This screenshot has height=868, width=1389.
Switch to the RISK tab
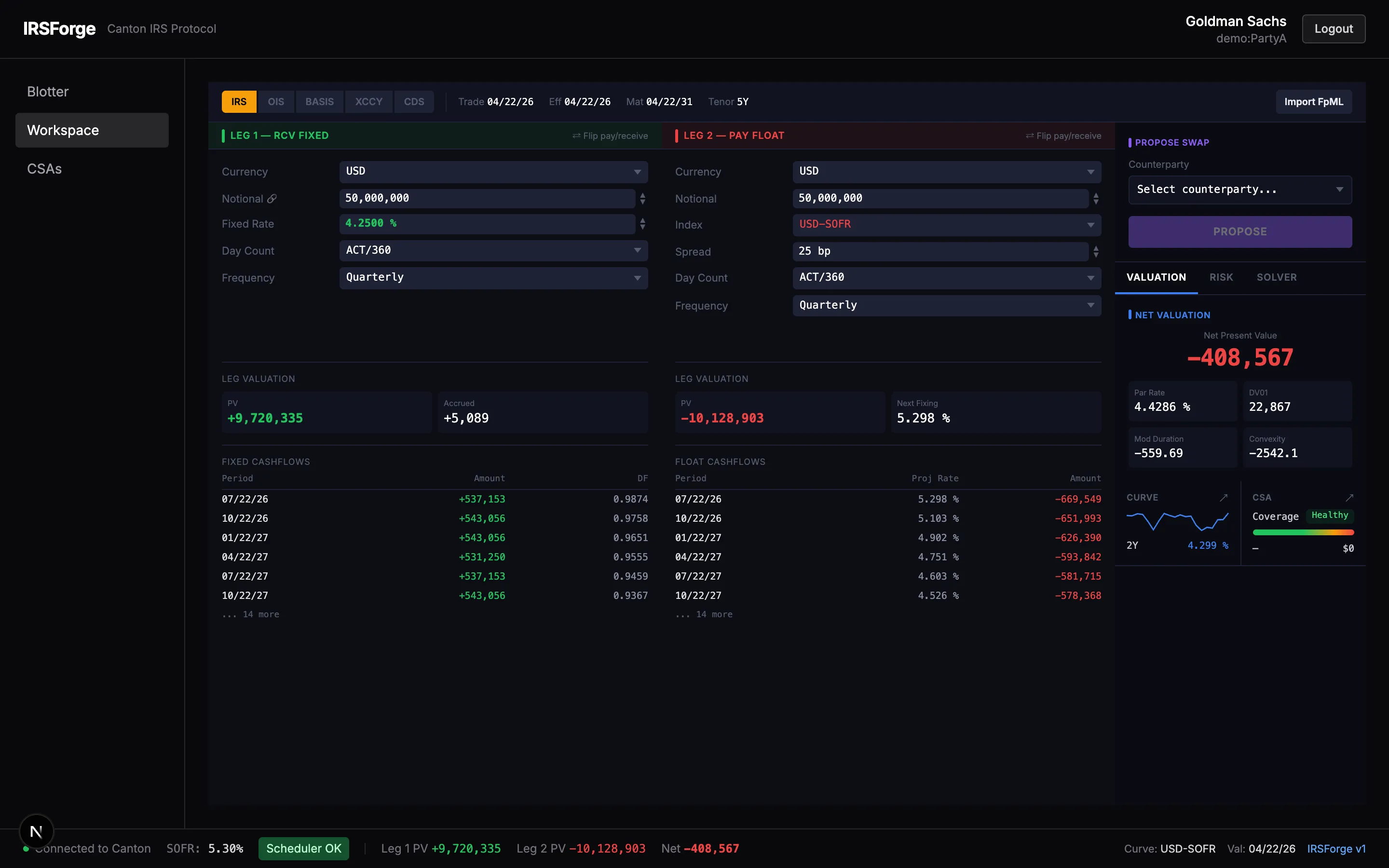pos(1221,277)
